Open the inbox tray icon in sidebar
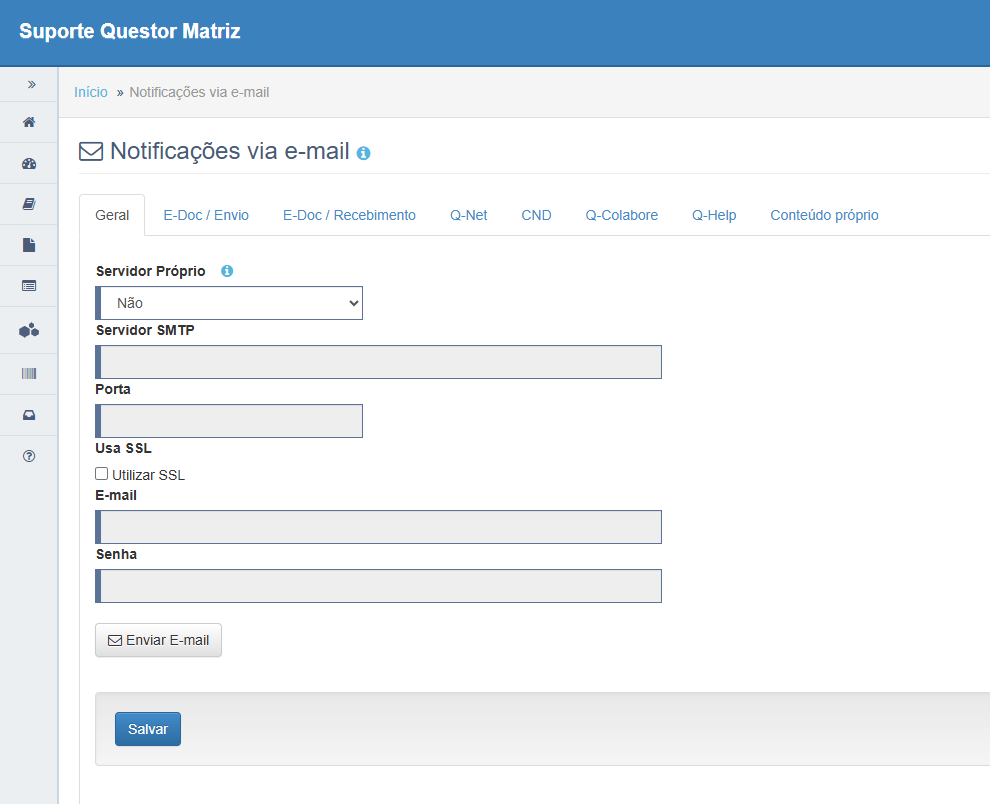 (x=29, y=415)
